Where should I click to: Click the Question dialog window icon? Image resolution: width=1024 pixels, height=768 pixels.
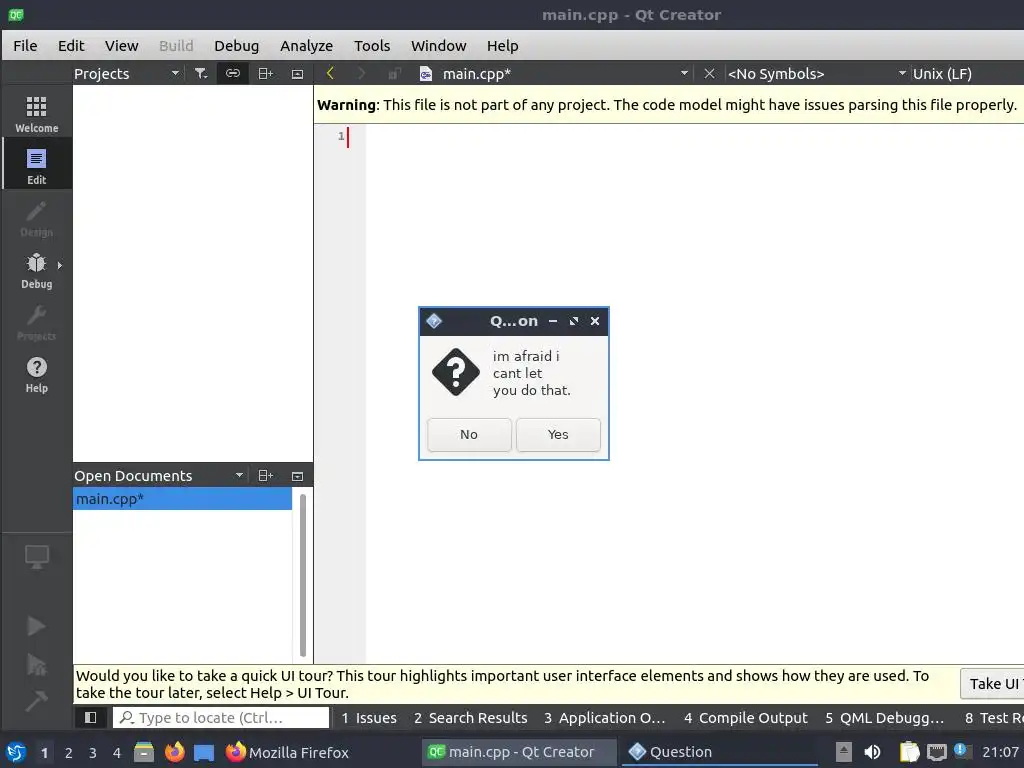(x=434, y=321)
